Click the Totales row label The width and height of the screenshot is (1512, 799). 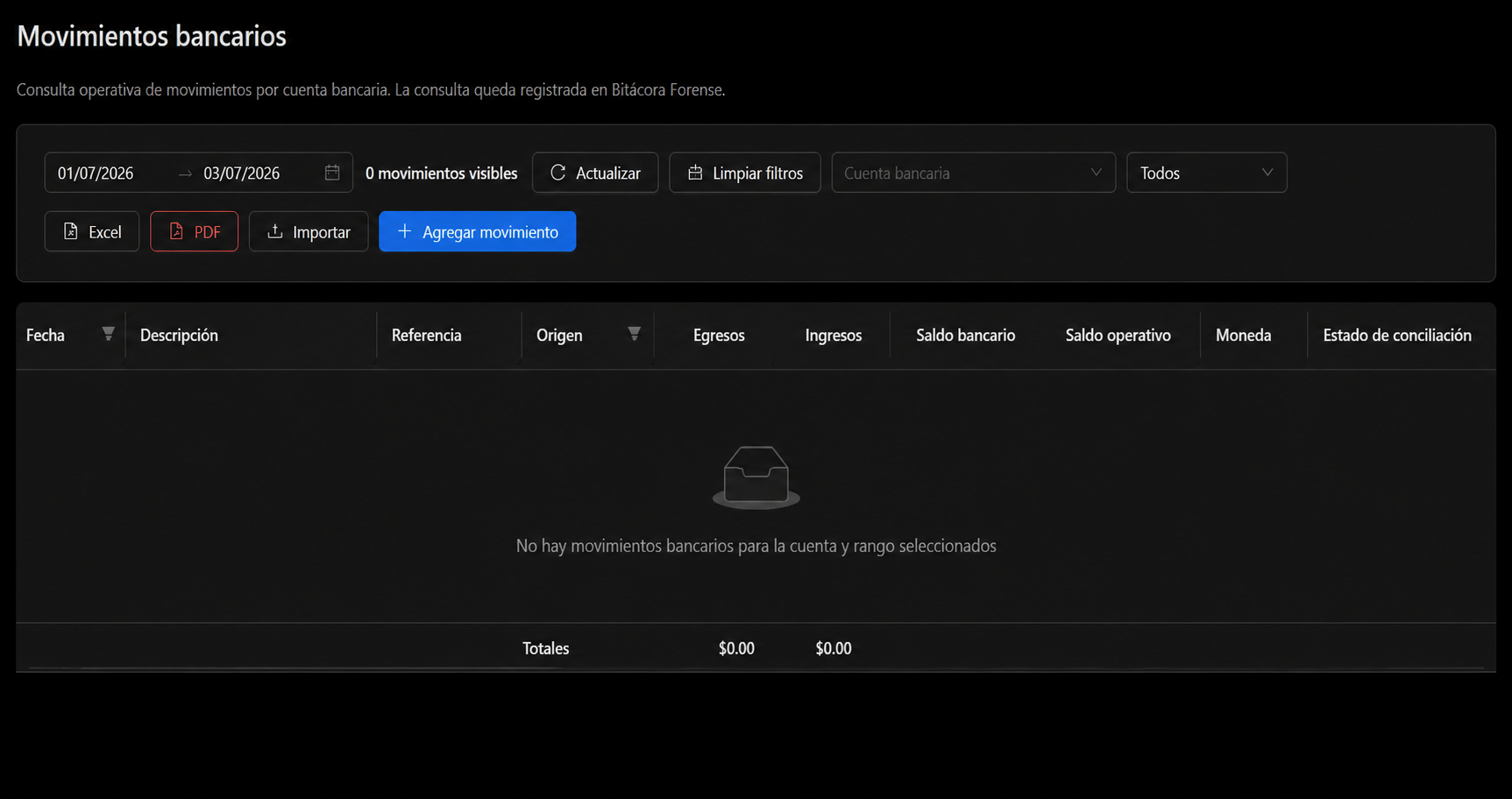pos(546,648)
